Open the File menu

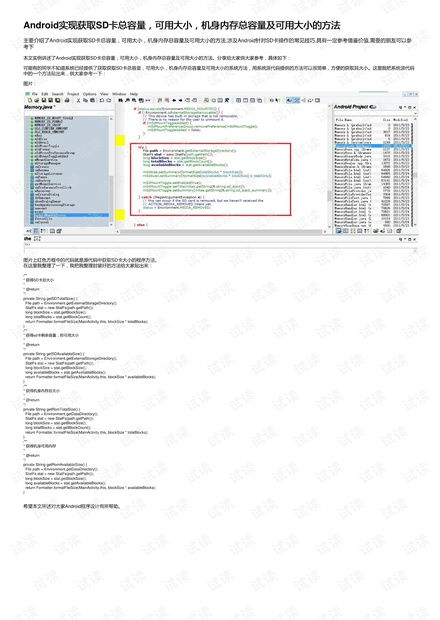pos(35,94)
